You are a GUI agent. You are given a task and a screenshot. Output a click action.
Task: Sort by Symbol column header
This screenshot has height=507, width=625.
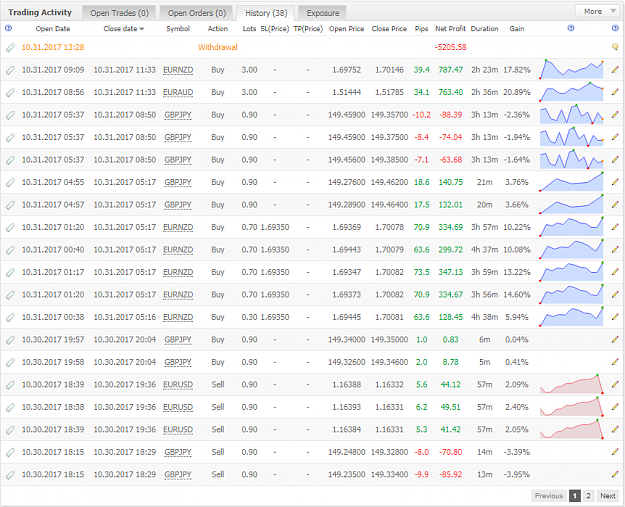tap(178, 29)
